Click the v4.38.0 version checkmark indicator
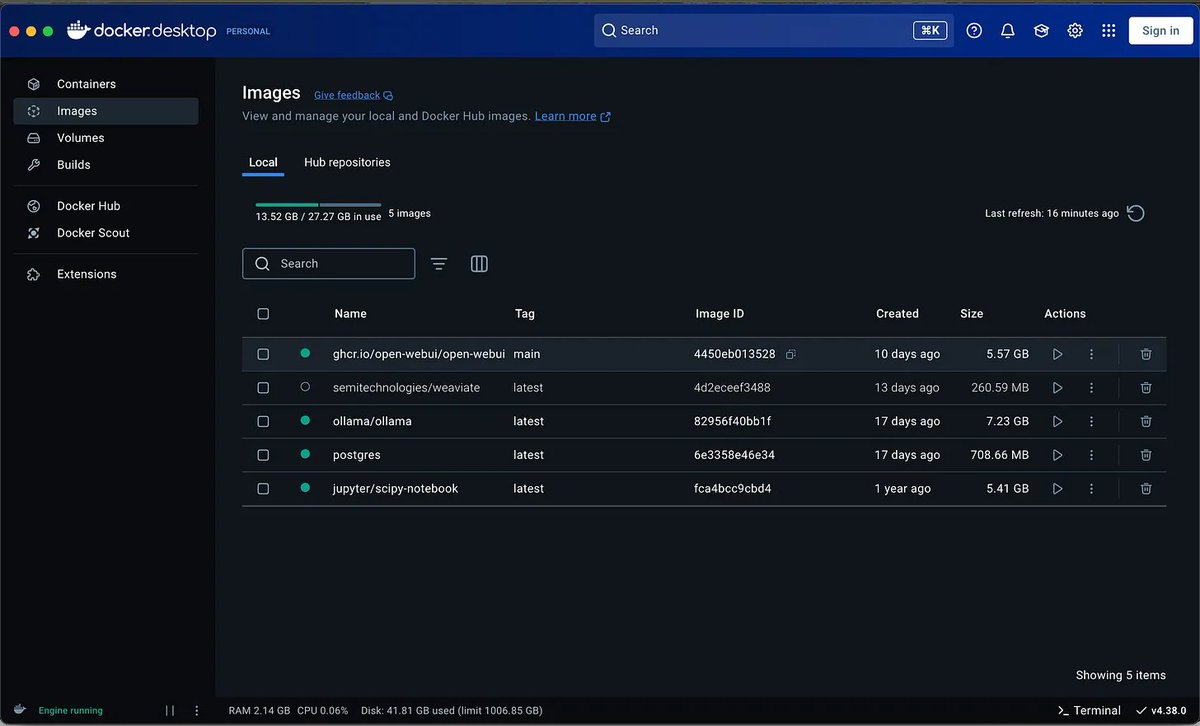1200x726 pixels. tap(1162, 711)
